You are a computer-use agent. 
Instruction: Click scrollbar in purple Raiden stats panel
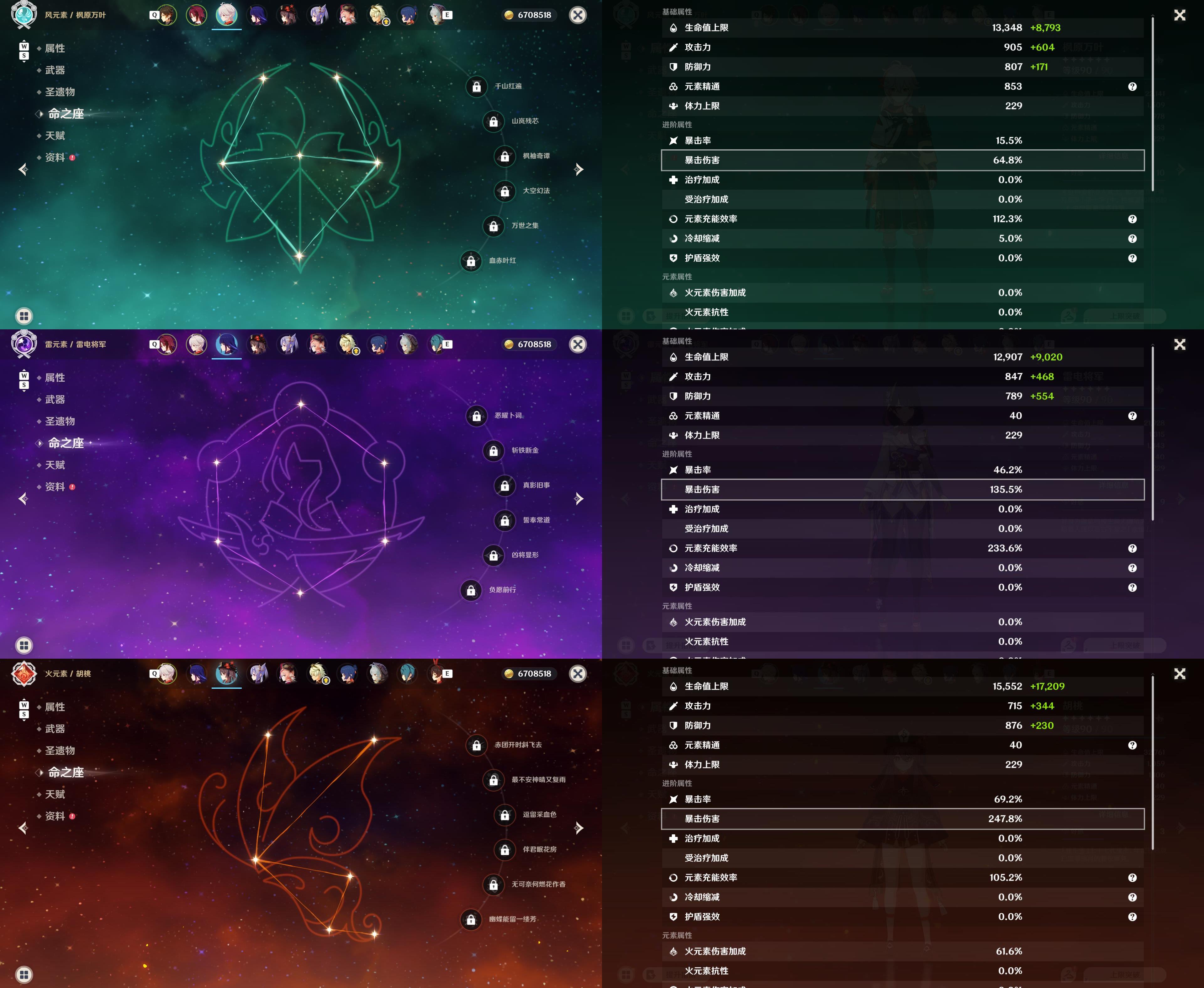1153,434
